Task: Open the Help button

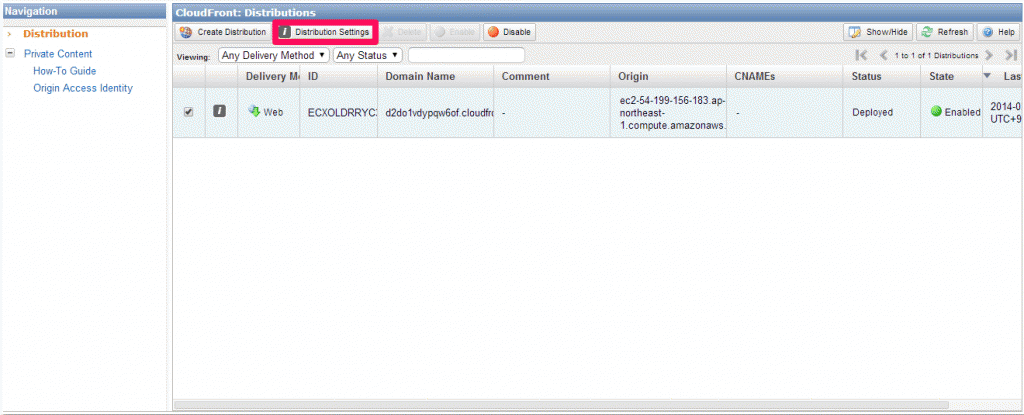Action: 999,32
